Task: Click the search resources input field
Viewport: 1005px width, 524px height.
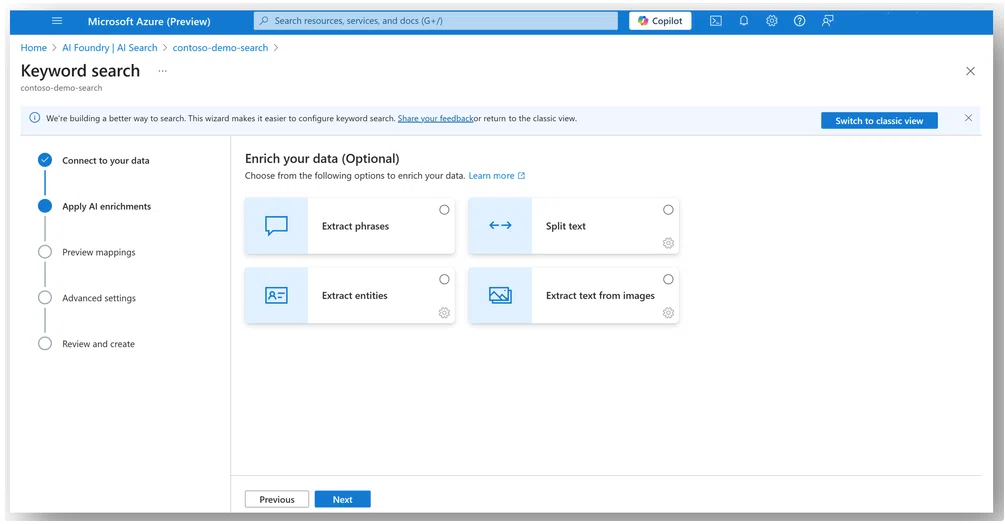Action: 436,20
